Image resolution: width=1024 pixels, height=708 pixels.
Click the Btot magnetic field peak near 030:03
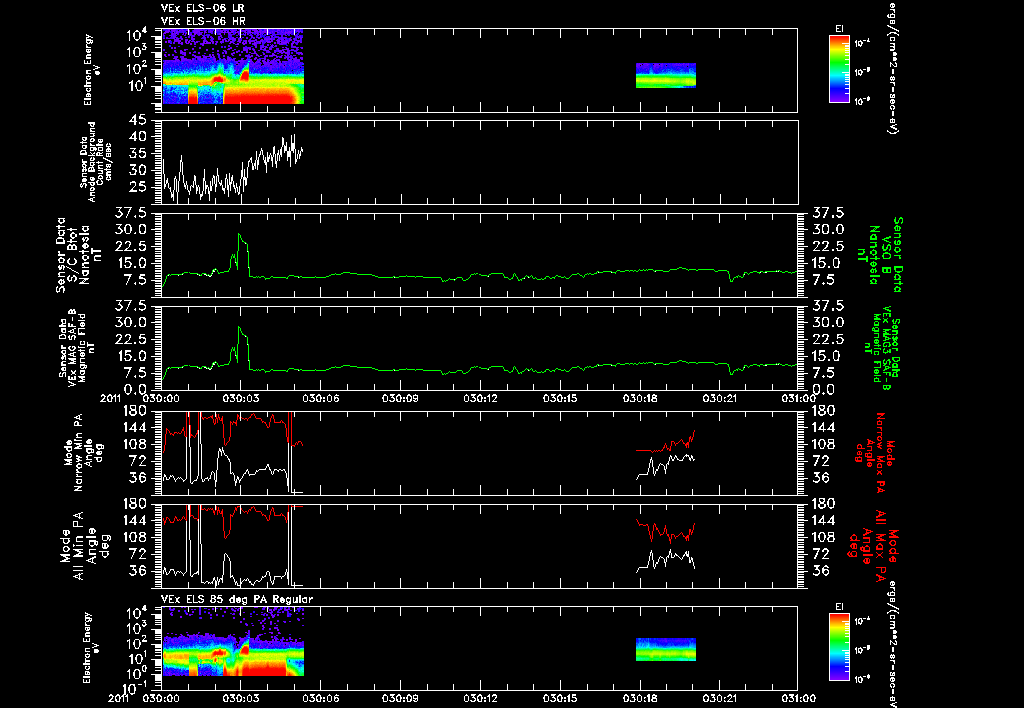coord(240,234)
